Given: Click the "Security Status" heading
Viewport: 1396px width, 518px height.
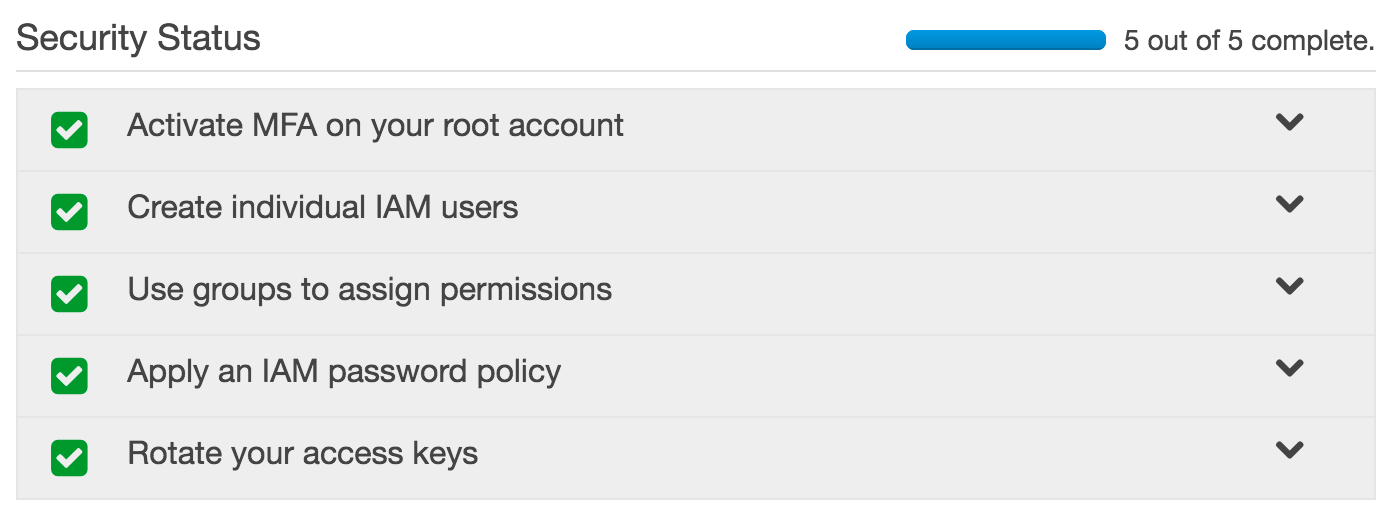Looking at the screenshot, I should coord(138,39).
